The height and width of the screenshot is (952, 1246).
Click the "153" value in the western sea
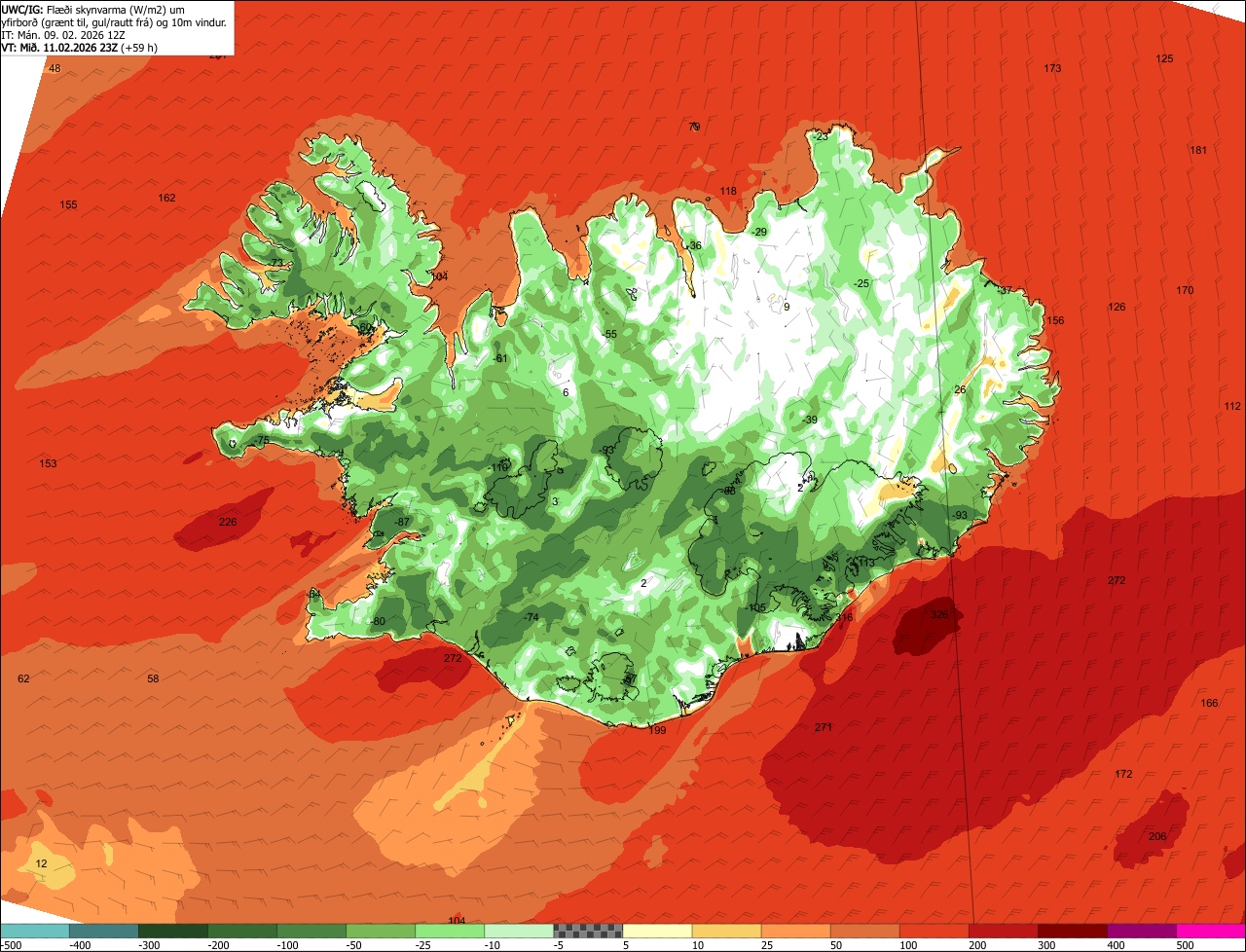point(48,463)
